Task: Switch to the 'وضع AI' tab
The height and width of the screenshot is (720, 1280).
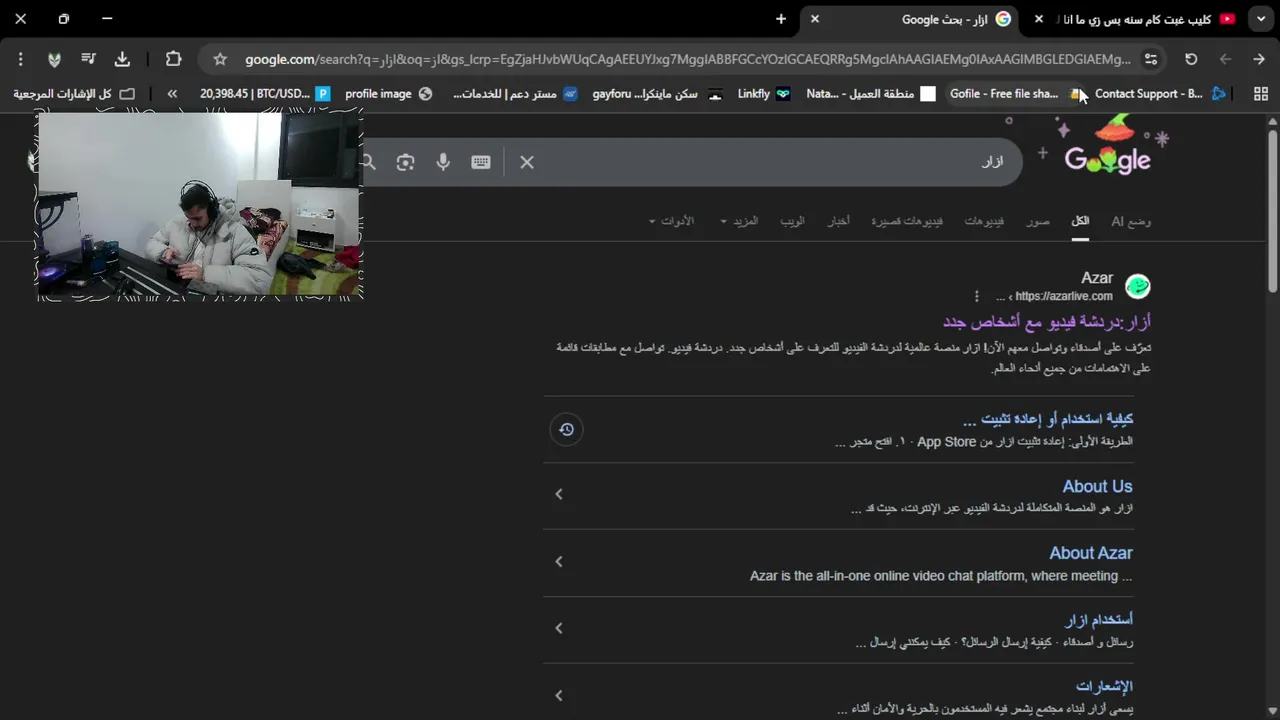Action: [1131, 221]
